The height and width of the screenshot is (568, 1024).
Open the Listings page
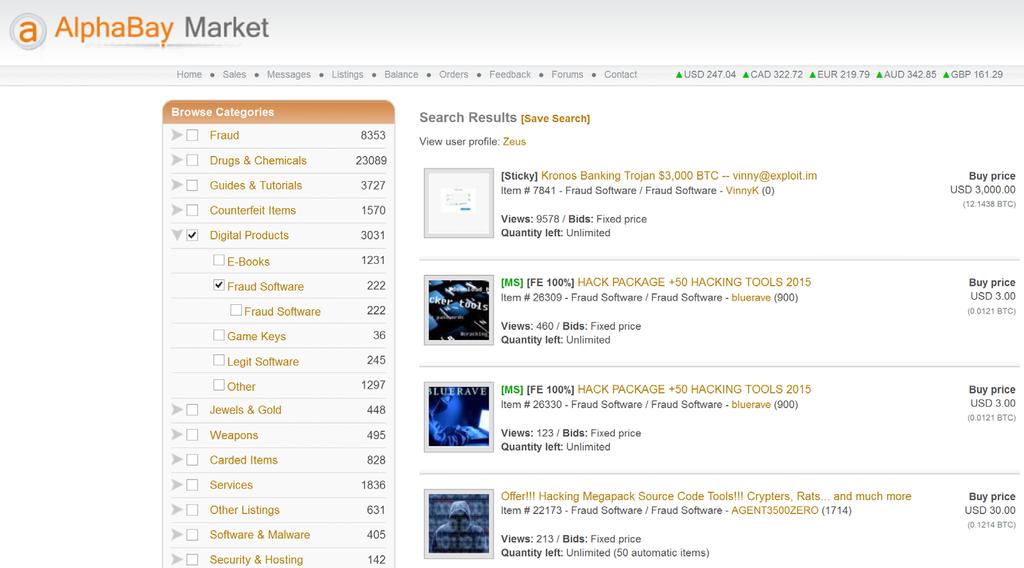347,74
